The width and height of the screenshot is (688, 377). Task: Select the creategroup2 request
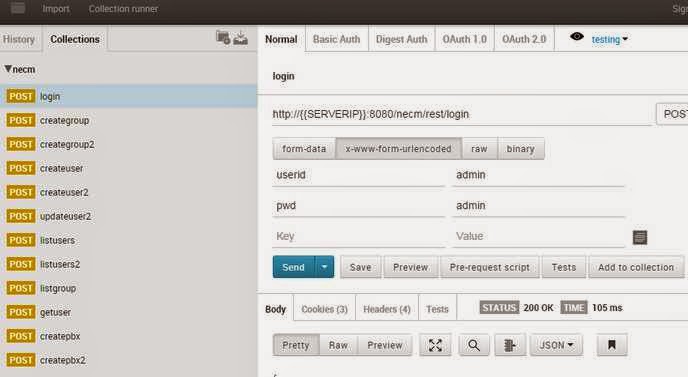tap(128, 144)
